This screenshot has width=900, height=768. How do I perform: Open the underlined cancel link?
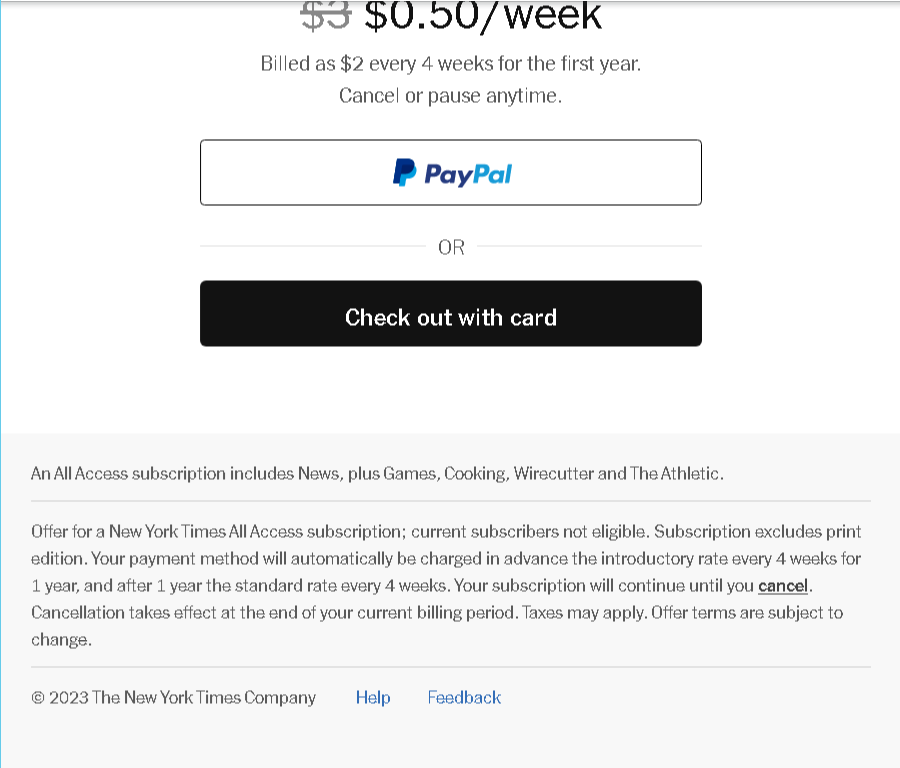tap(783, 585)
